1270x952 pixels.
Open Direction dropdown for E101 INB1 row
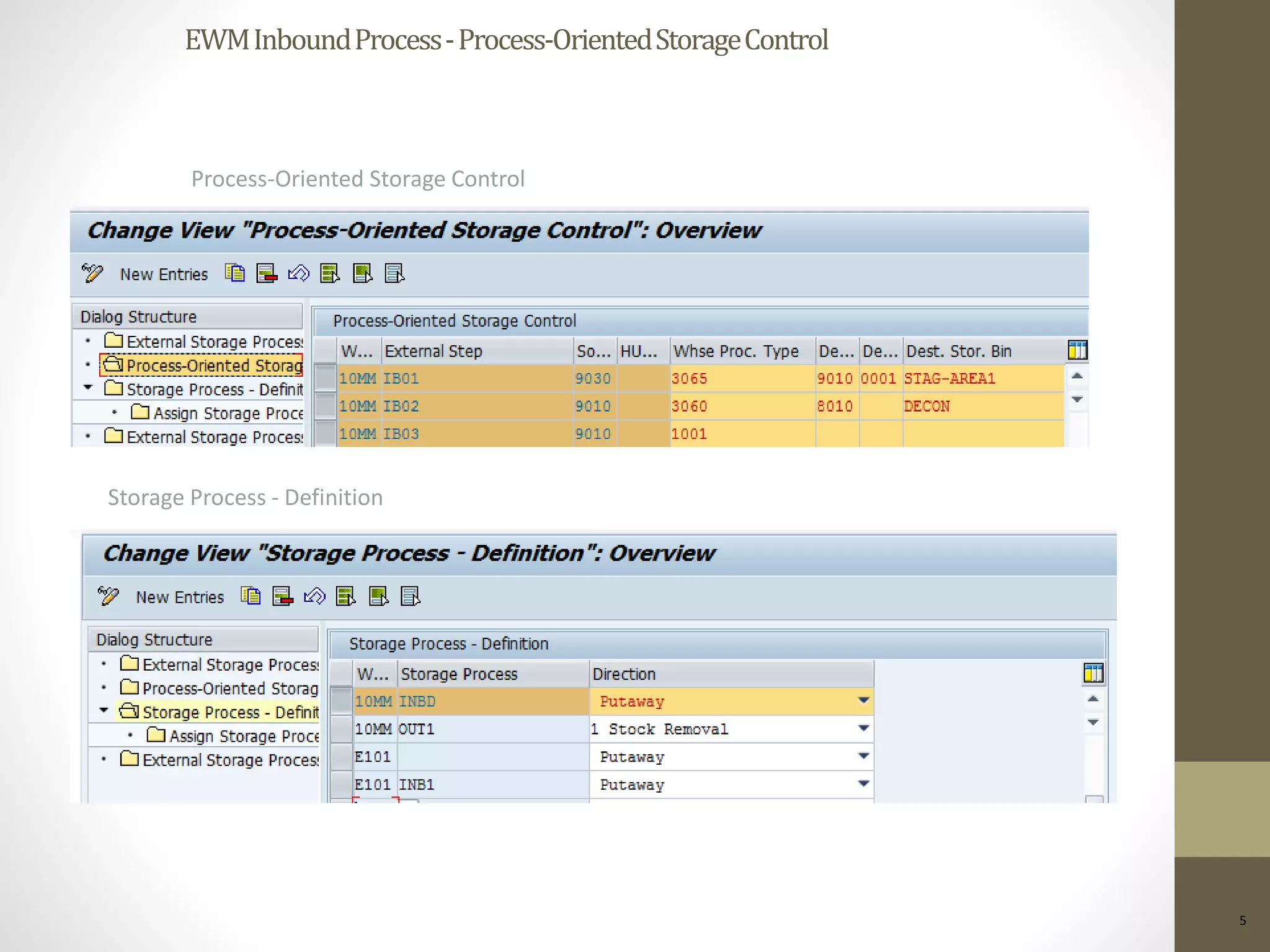click(863, 784)
